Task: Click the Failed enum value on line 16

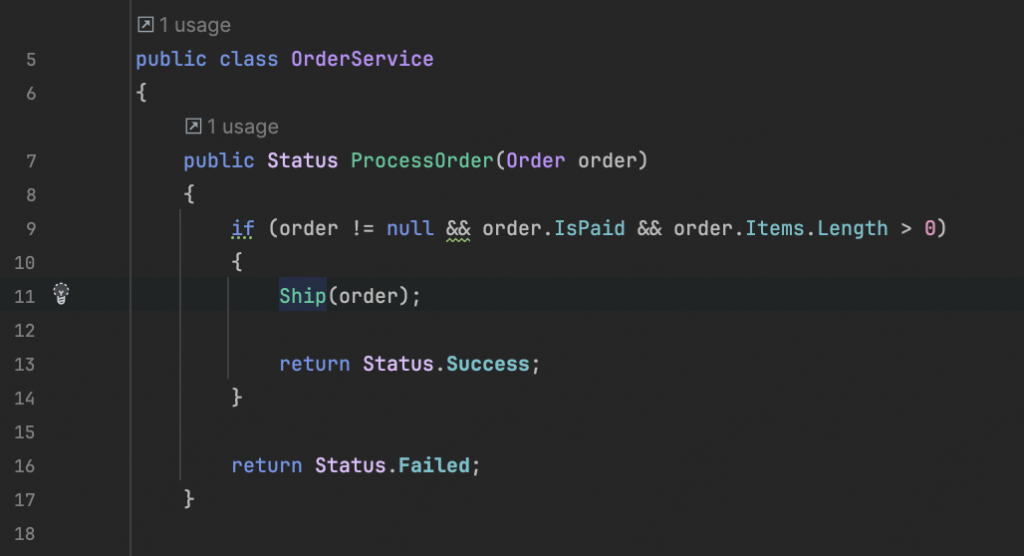Action: tap(434, 465)
